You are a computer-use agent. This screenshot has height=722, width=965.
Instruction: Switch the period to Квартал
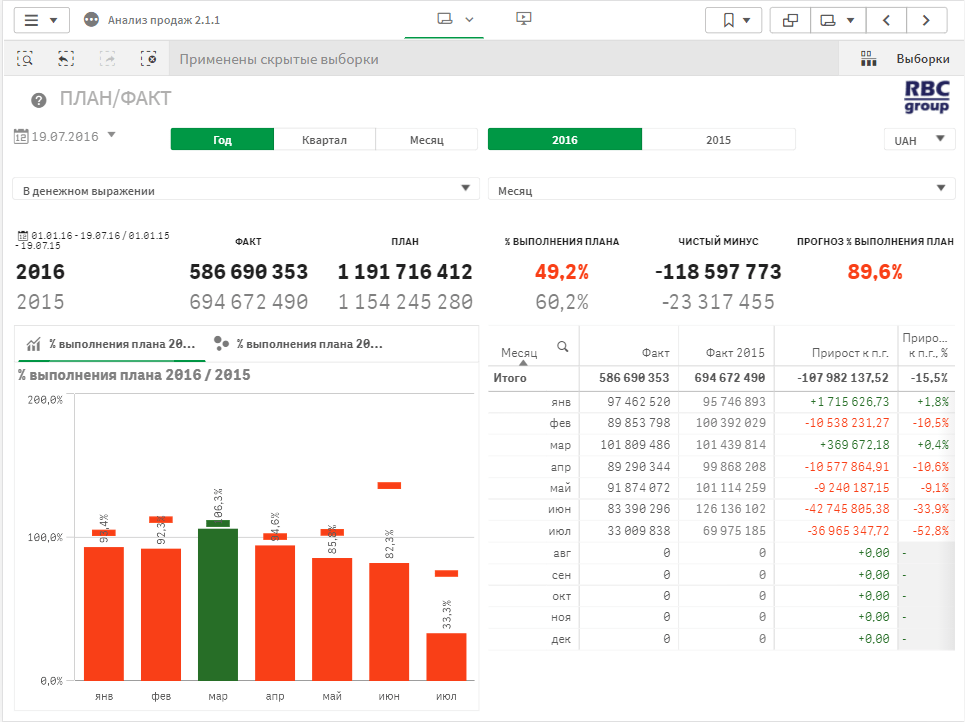325,140
